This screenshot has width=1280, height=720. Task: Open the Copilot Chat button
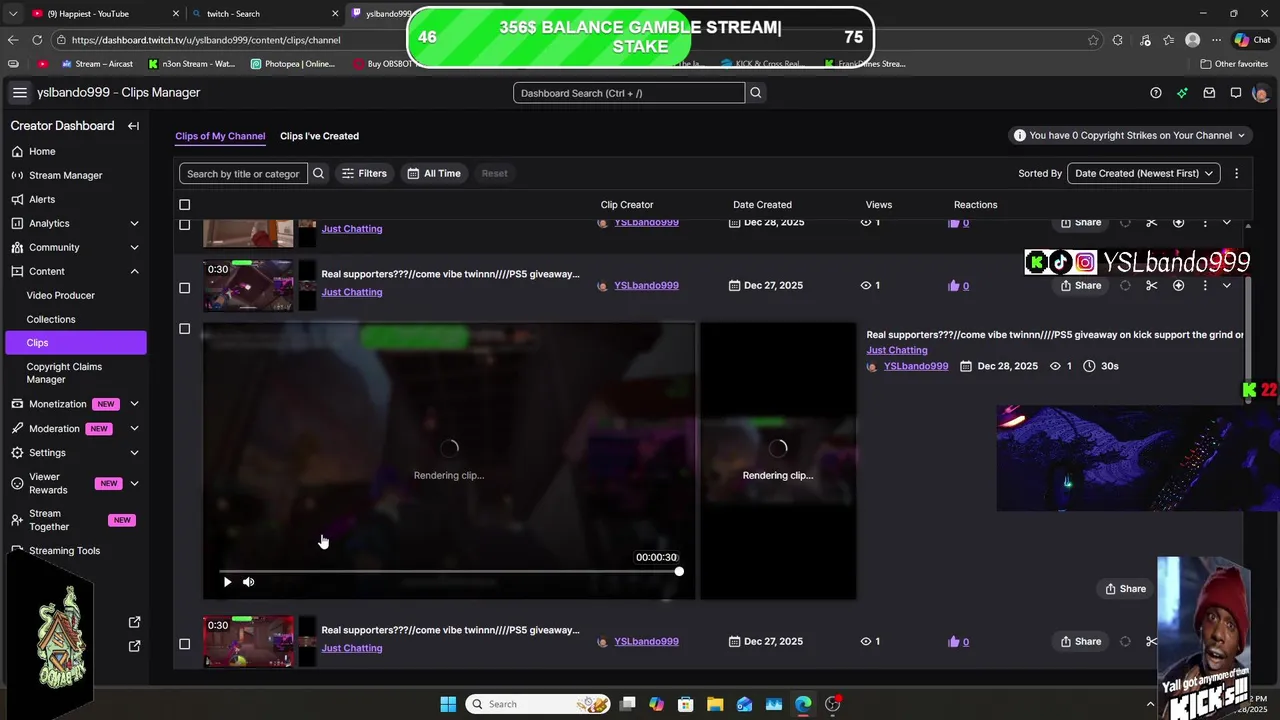point(1253,40)
